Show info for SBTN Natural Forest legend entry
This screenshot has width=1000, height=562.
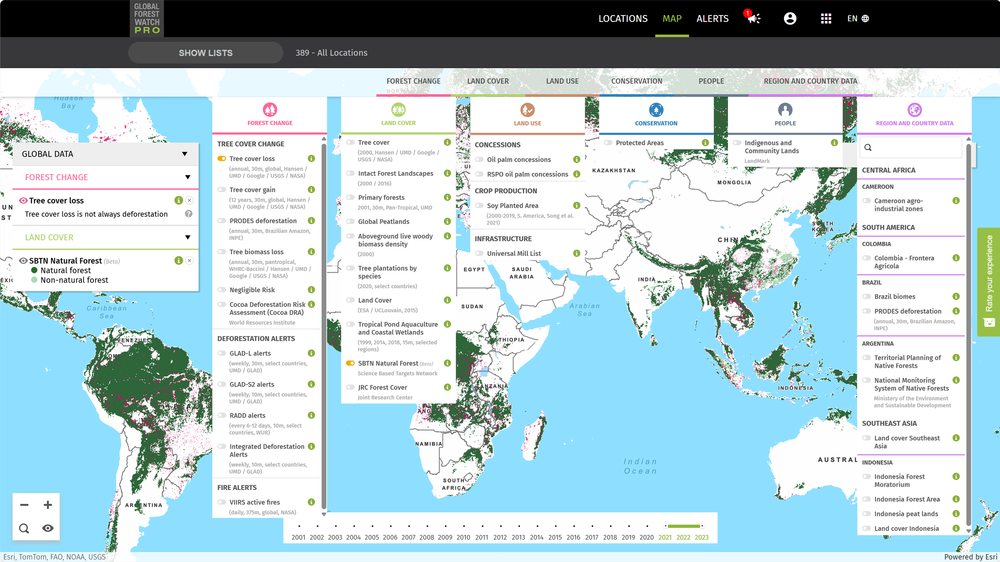[x=179, y=260]
